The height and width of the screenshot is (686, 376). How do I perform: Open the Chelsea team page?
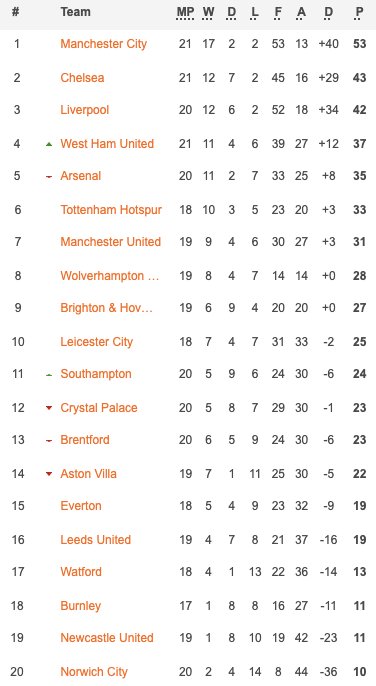[x=82, y=78]
